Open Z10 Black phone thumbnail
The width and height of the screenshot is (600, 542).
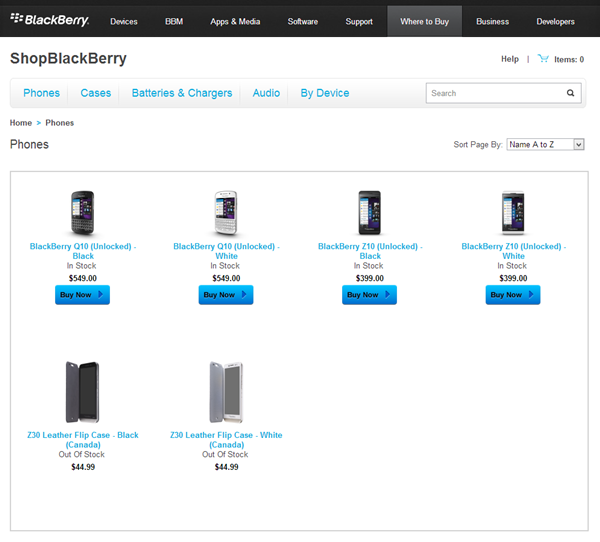370,213
